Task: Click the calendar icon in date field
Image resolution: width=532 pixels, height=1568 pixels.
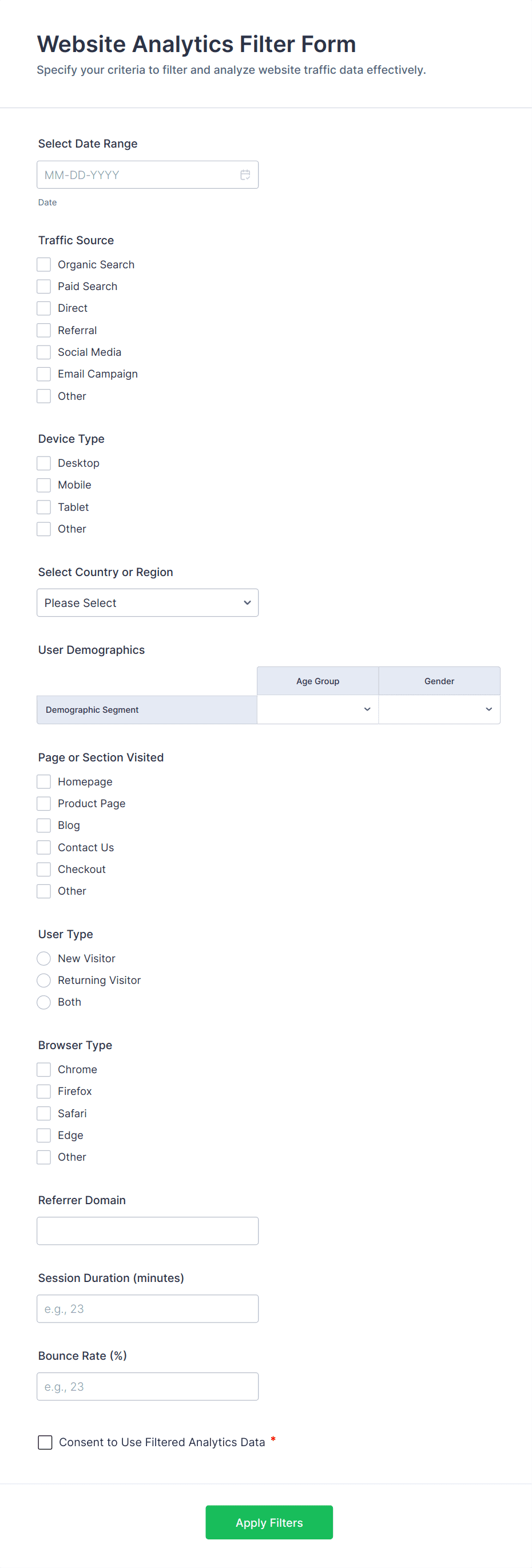Action: point(245,174)
